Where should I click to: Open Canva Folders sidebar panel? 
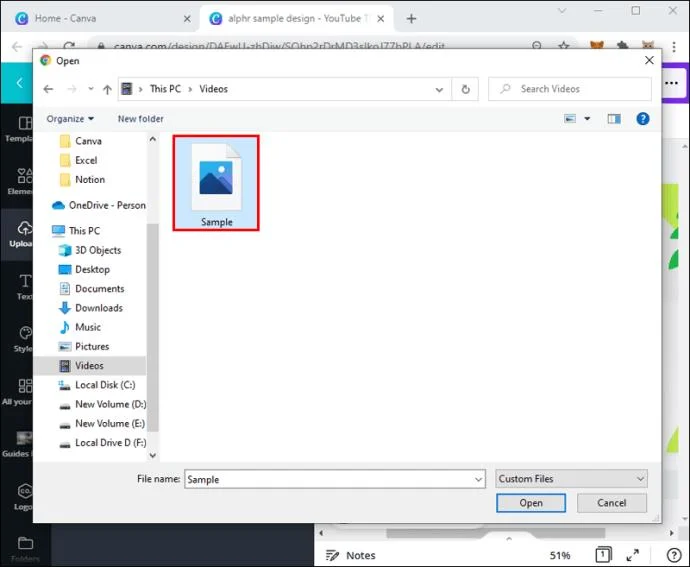pyautogui.click(x=25, y=549)
